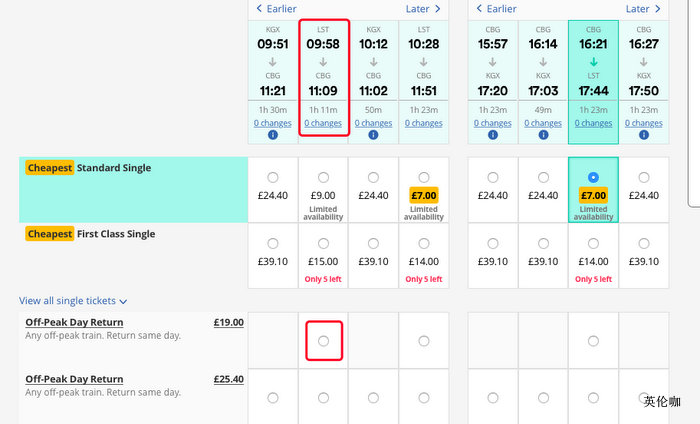Select £19.00 Off-Peak Day Return for 09:58 train
The width and height of the screenshot is (700, 424).
pos(323,341)
